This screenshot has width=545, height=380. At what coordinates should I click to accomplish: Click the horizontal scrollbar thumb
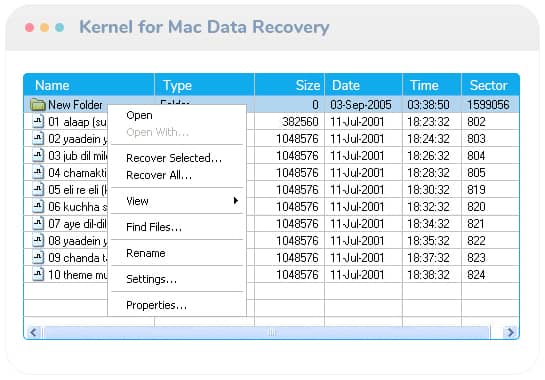(267, 332)
